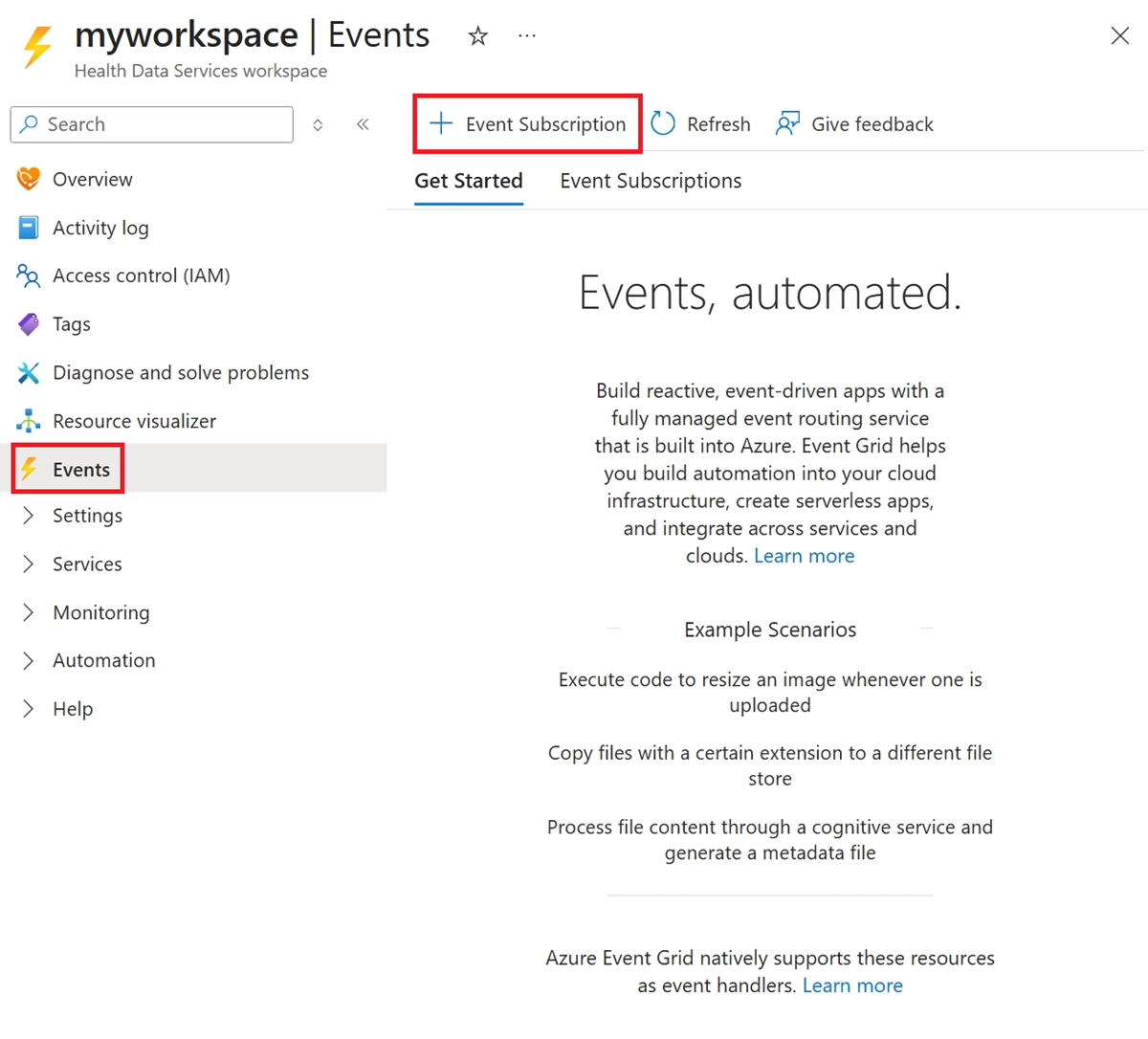Click the Settings group label
The width and height of the screenshot is (1148, 1039).
click(87, 516)
